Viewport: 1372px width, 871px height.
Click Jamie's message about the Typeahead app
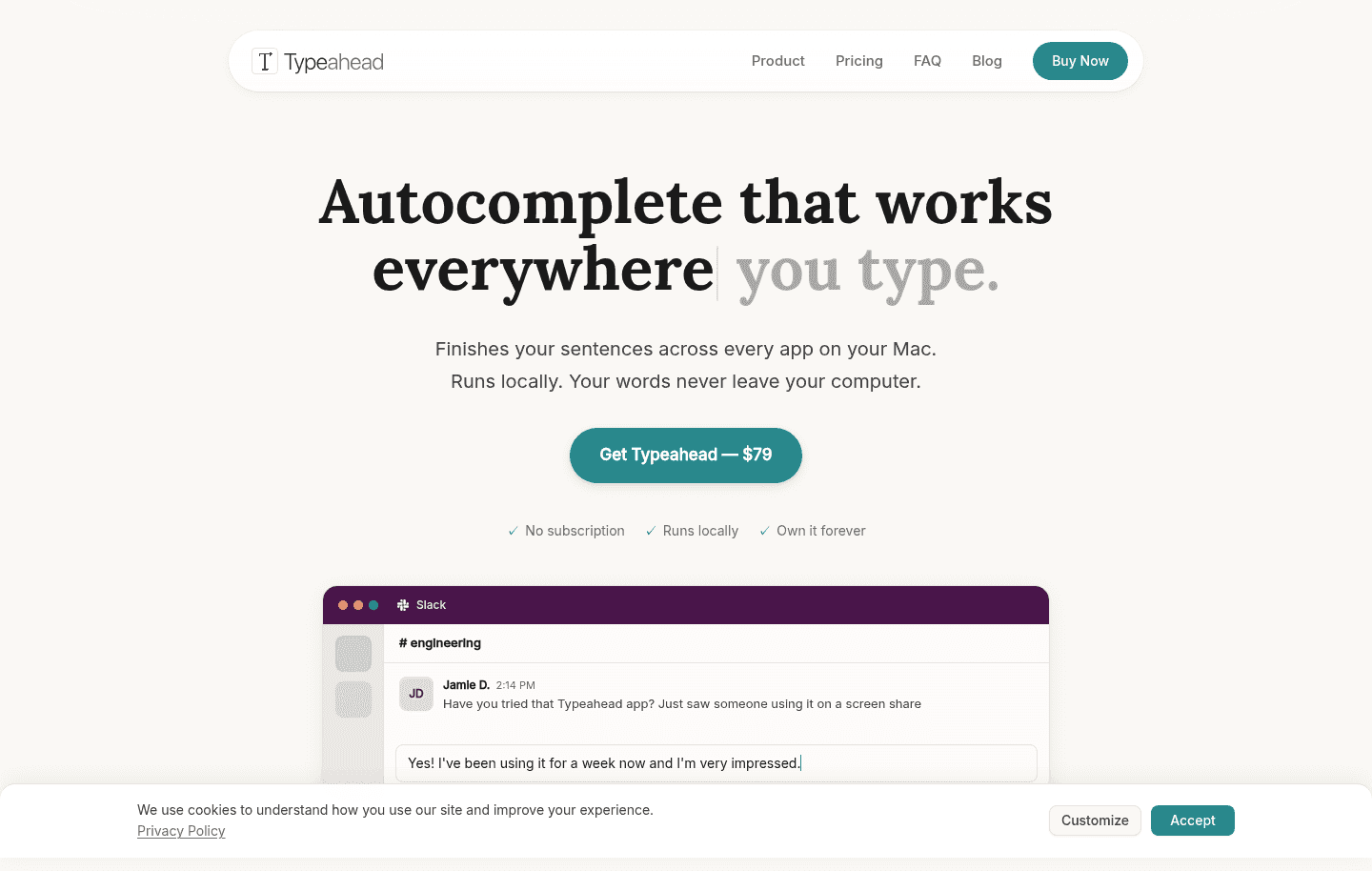click(682, 704)
